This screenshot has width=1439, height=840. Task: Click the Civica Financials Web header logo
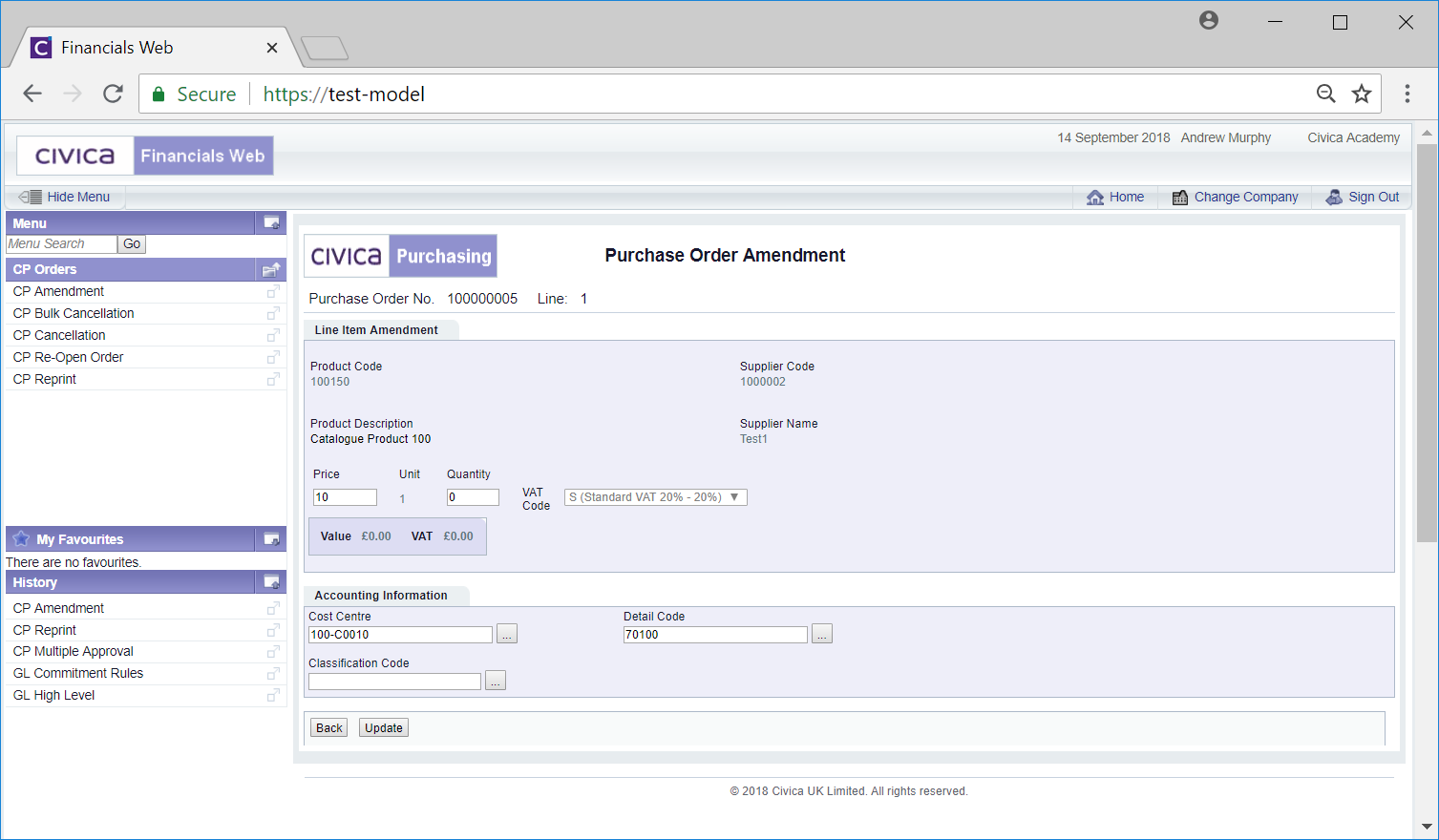click(145, 156)
